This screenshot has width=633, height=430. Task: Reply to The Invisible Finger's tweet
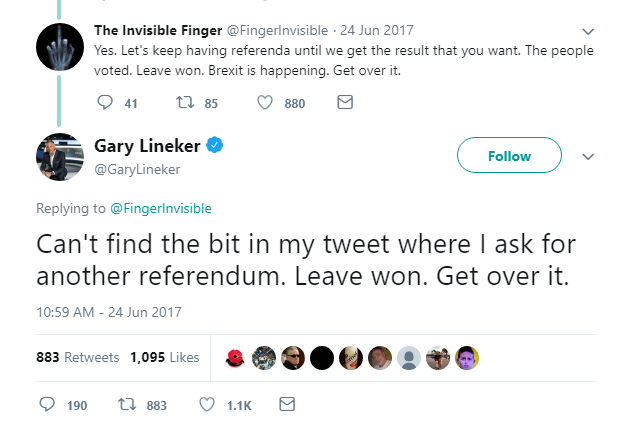(x=107, y=102)
